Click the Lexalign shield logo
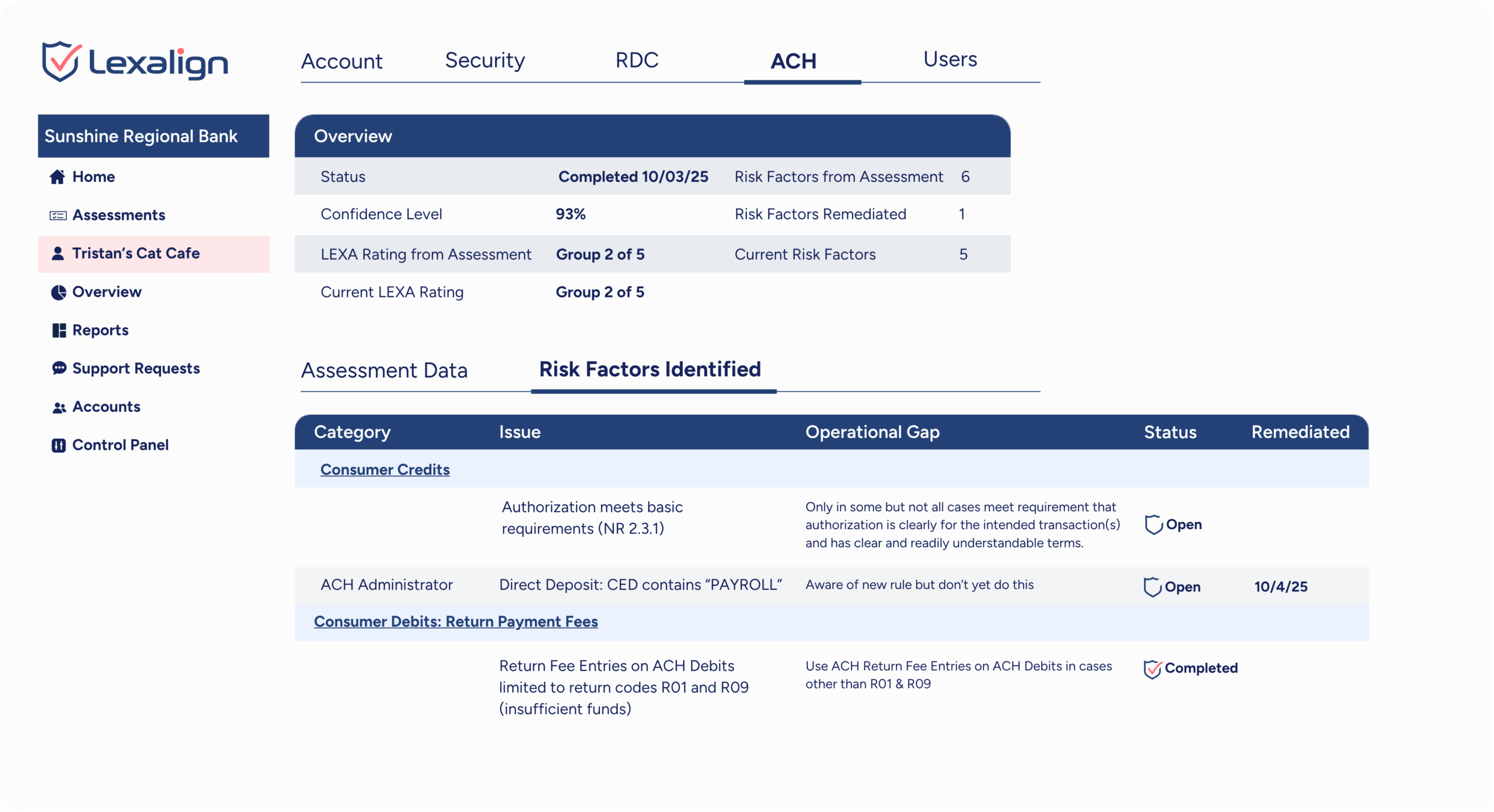The width and height of the screenshot is (1494, 812). pyautogui.click(x=61, y=61)
